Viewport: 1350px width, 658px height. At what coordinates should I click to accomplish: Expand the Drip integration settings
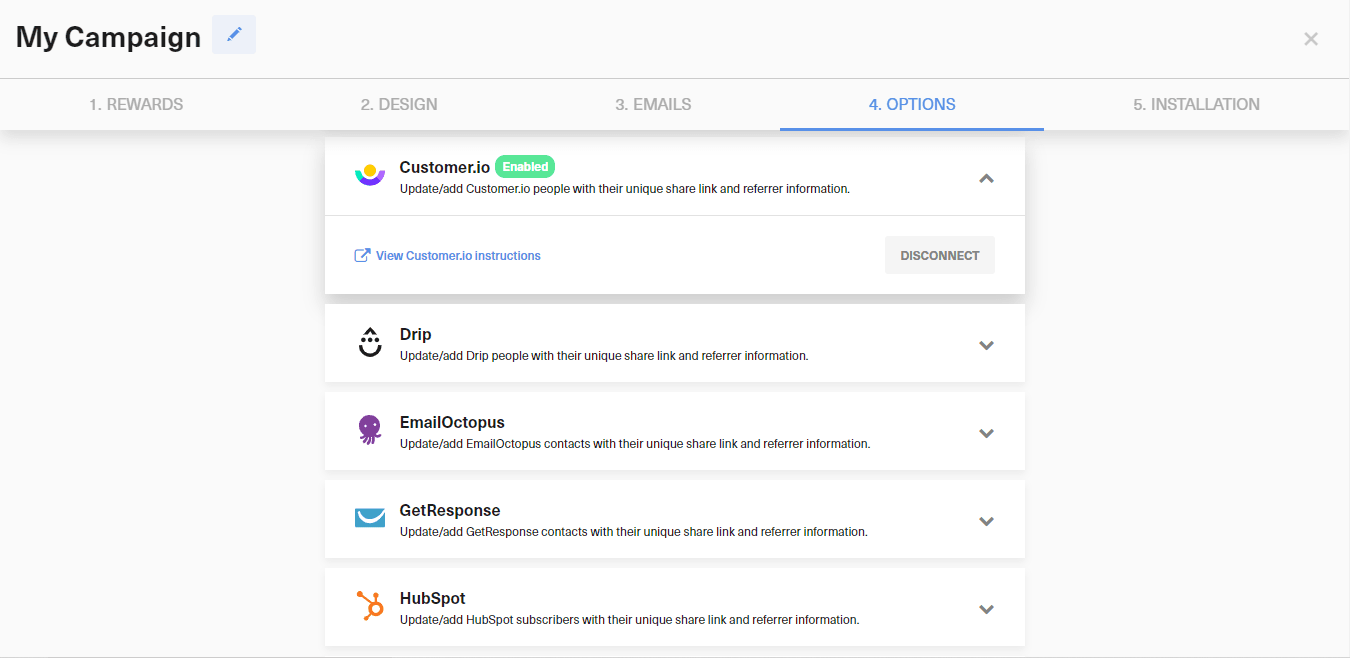click(986, 344)
